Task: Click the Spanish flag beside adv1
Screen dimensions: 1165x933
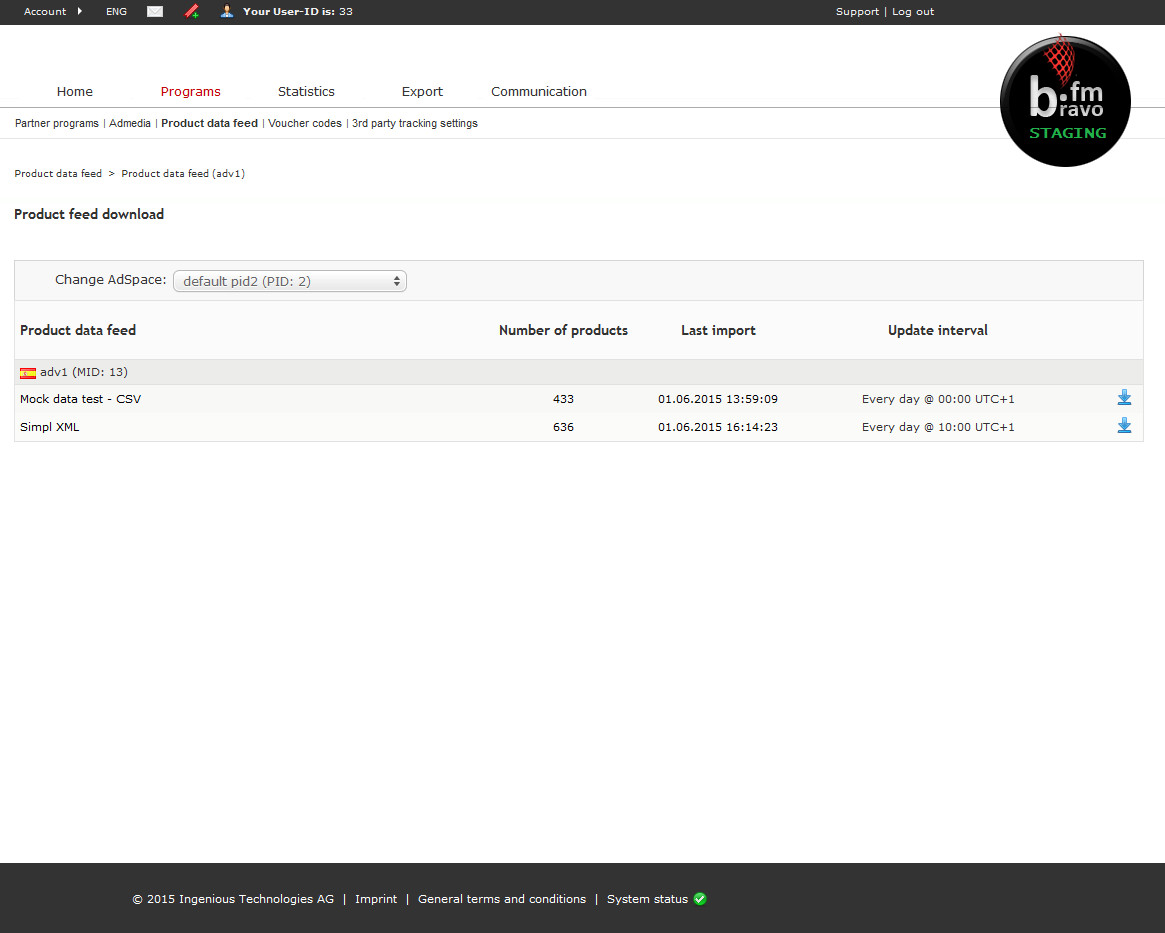Action: [x=28, y=373]
